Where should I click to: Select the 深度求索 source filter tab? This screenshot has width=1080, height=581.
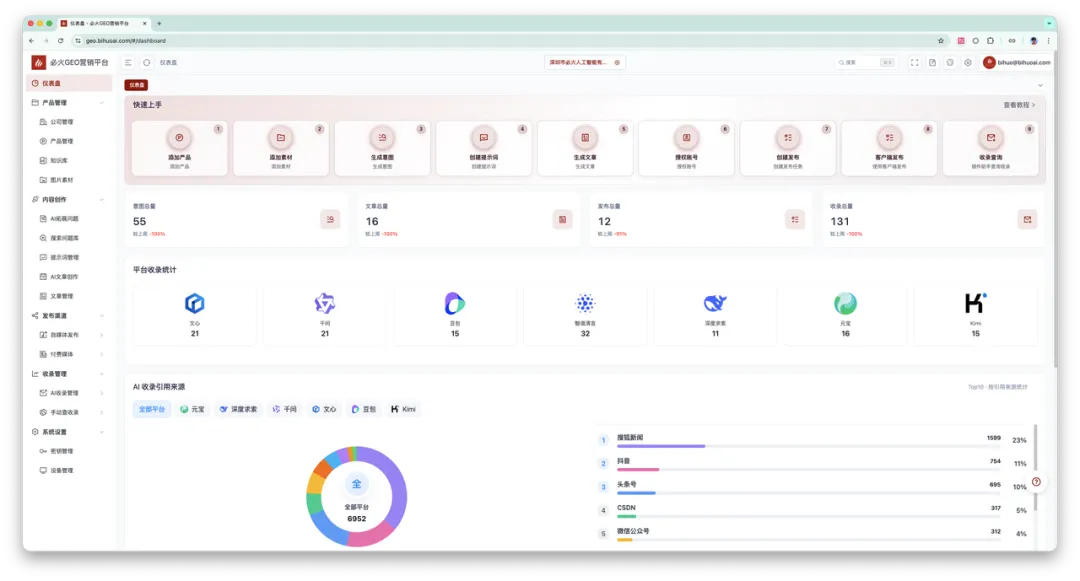tap(239, 409)
